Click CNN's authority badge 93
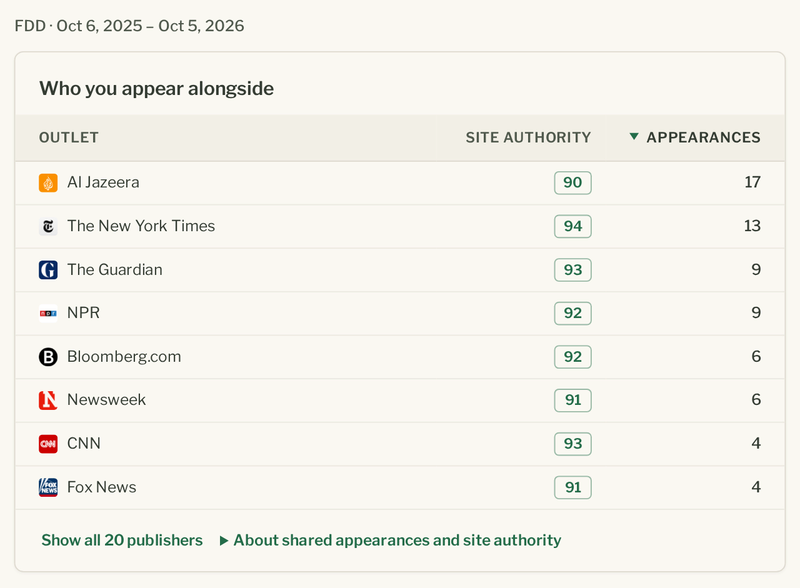 point(572,444)
